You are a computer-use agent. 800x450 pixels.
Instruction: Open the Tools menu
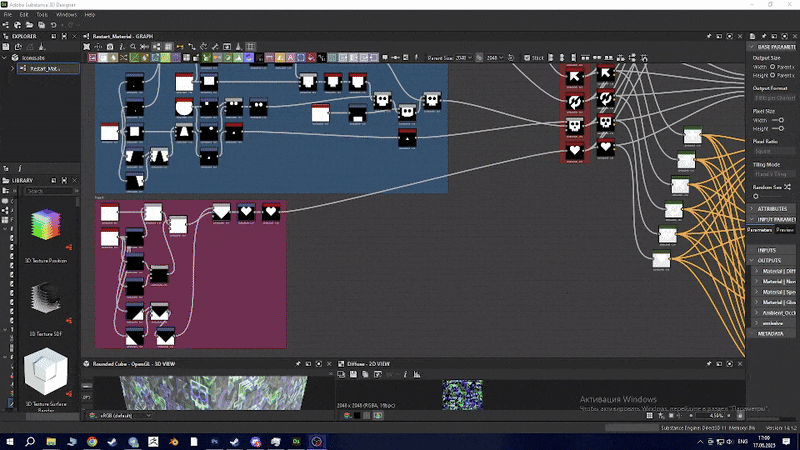(x=42, y=15)
